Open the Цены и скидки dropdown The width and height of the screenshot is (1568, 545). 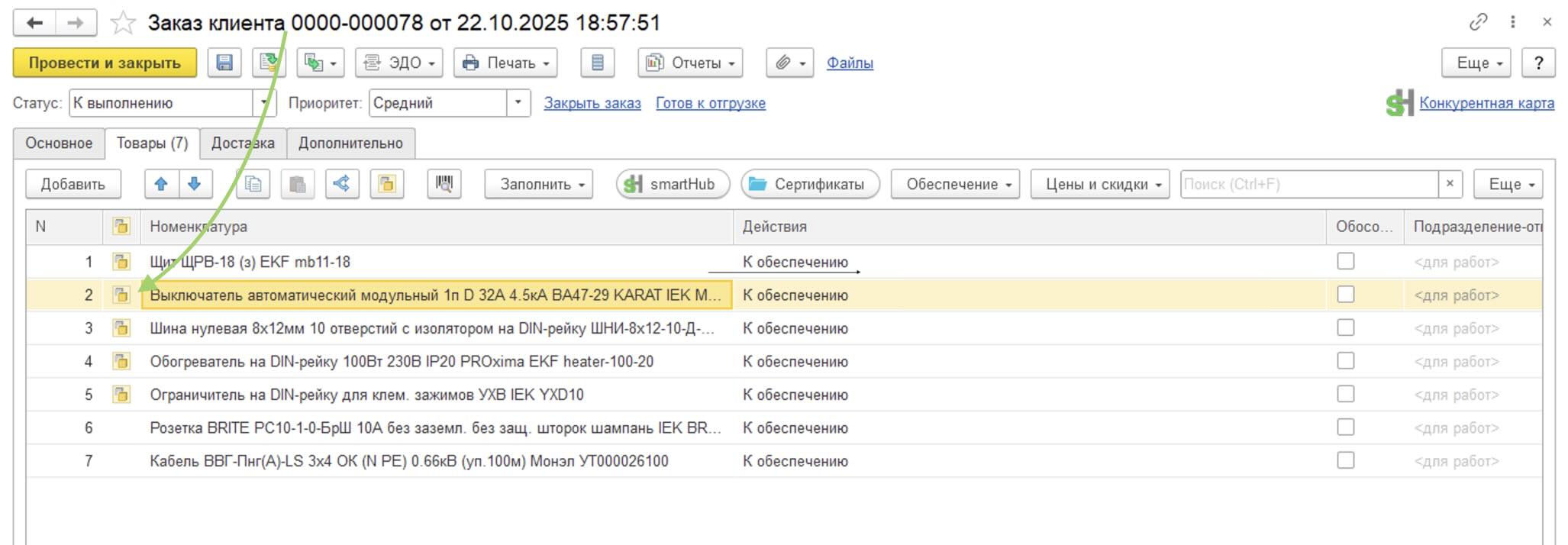(1100, 184)
